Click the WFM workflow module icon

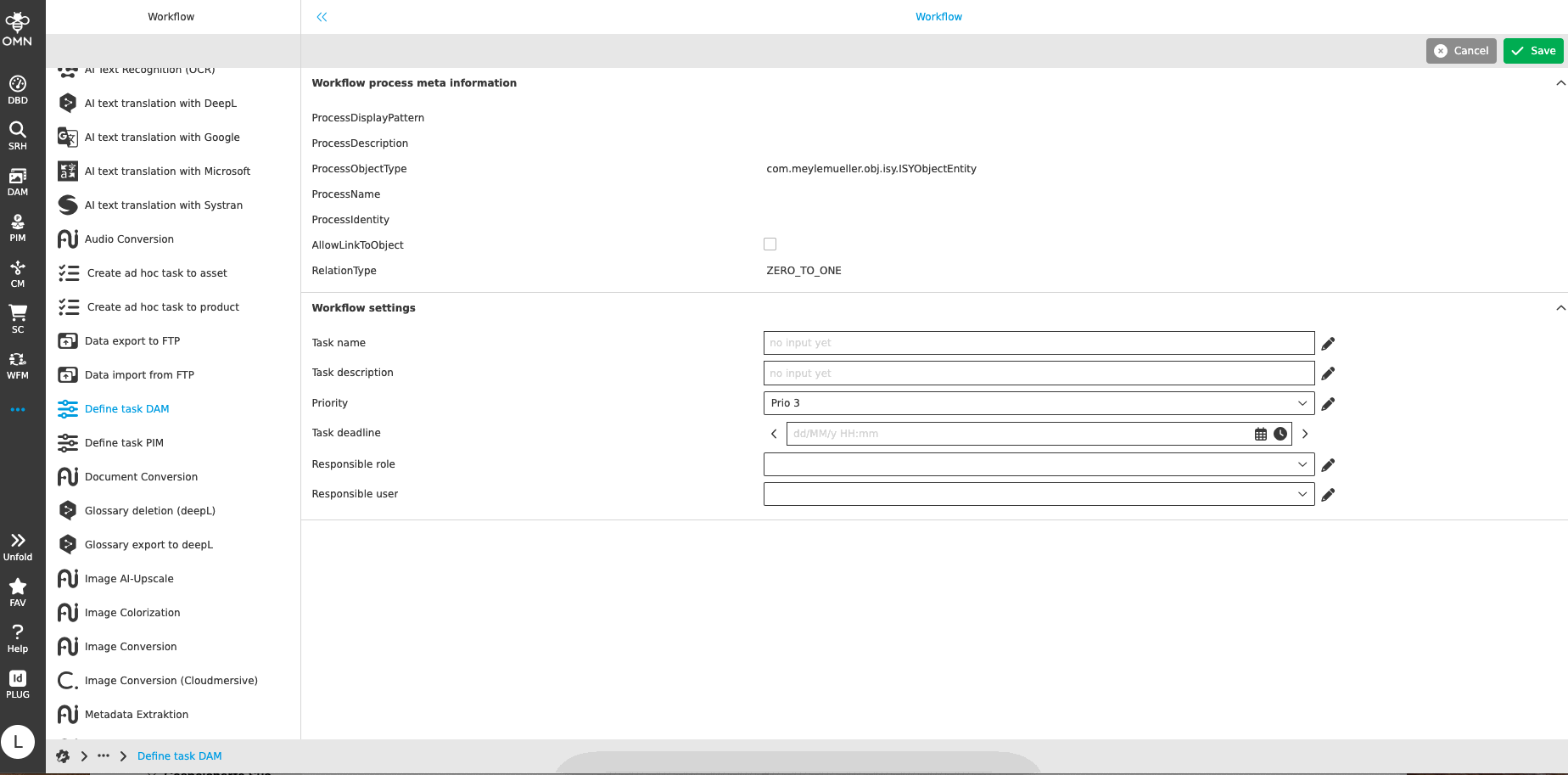18,364
